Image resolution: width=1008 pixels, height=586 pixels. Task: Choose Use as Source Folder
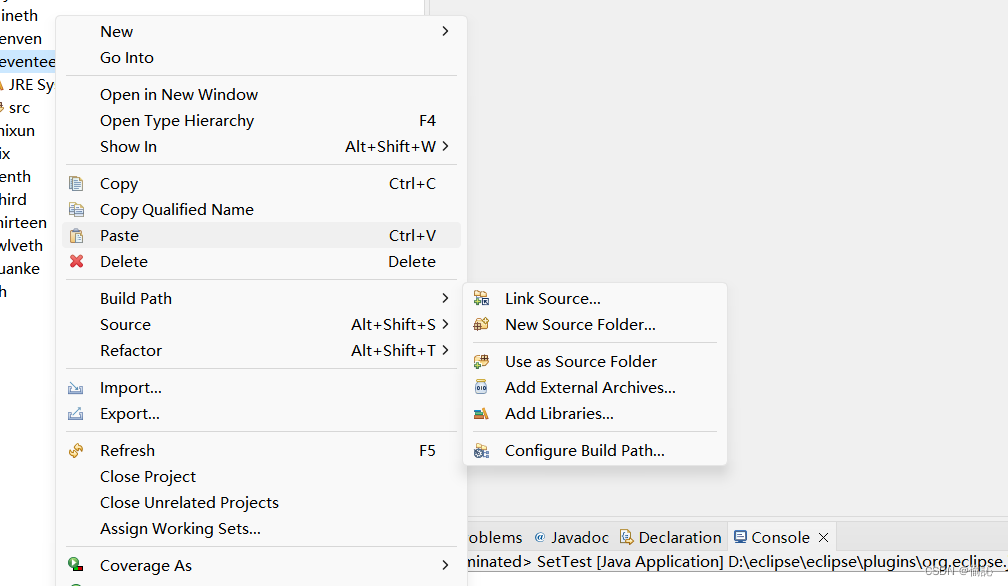pos(580,362)
